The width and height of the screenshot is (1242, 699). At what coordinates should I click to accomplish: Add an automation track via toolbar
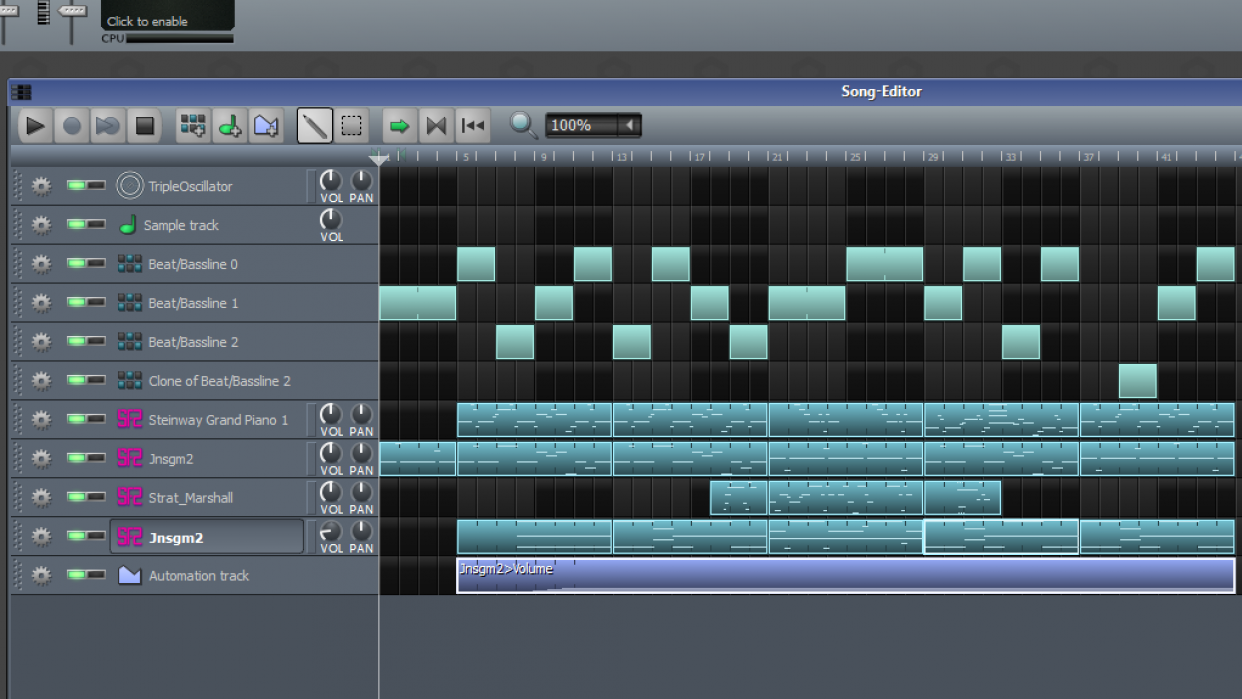[x=266, y=126]
